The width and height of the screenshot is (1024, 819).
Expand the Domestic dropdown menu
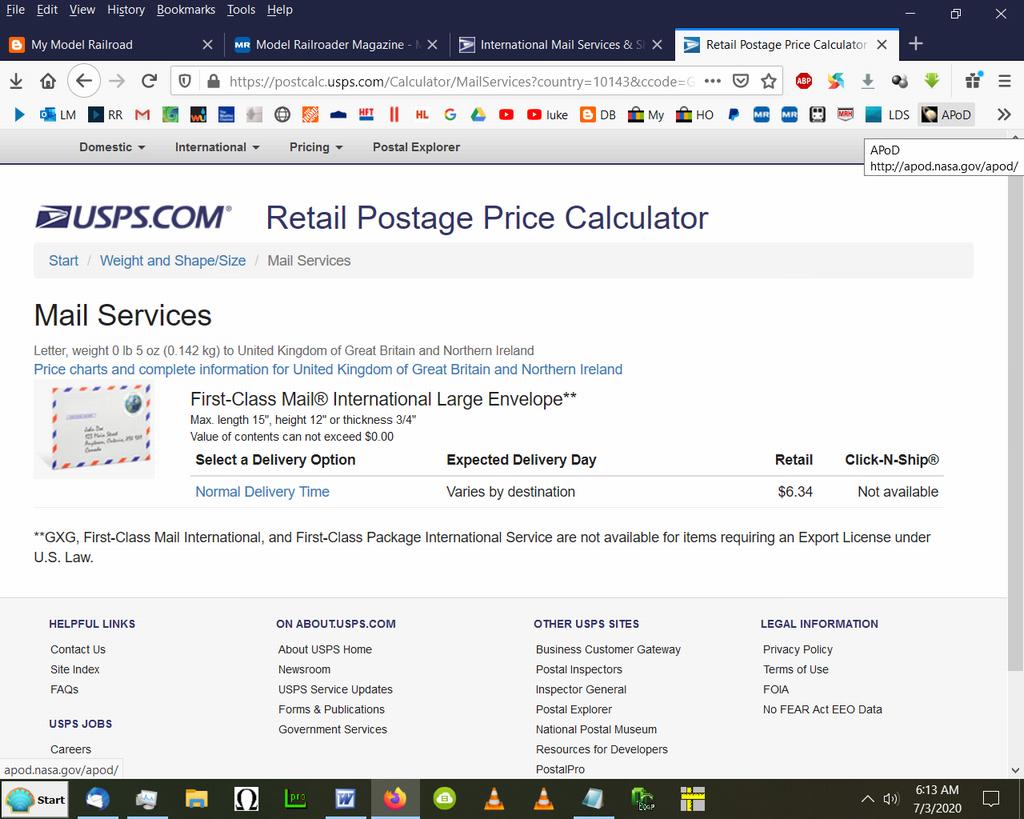pyautogui.click(x=112, y=147)
